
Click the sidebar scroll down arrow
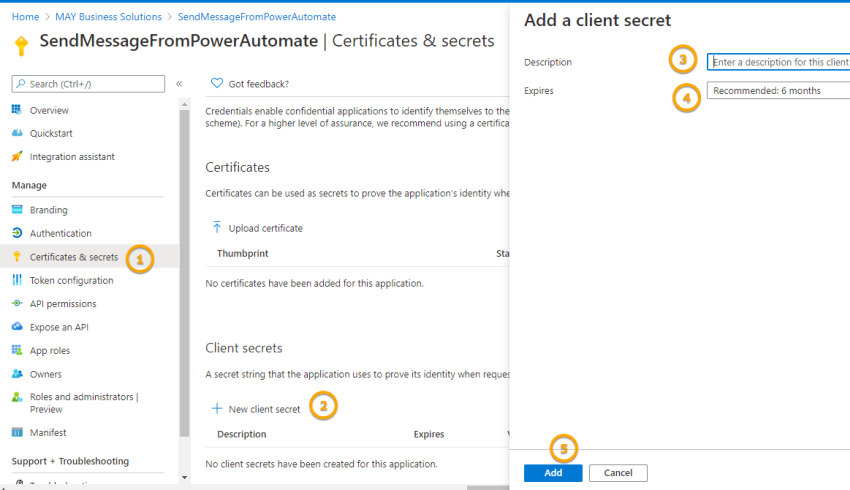[x=184, y=478]
